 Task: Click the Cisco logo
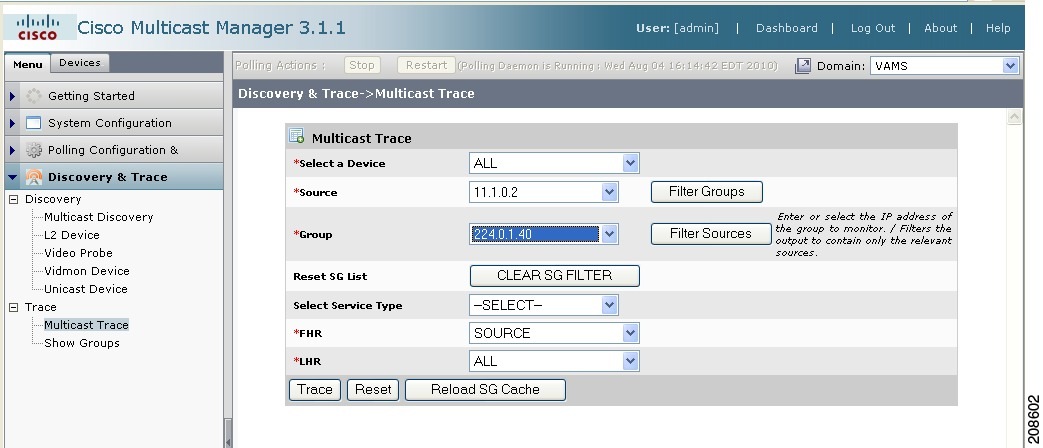(38, 27)
